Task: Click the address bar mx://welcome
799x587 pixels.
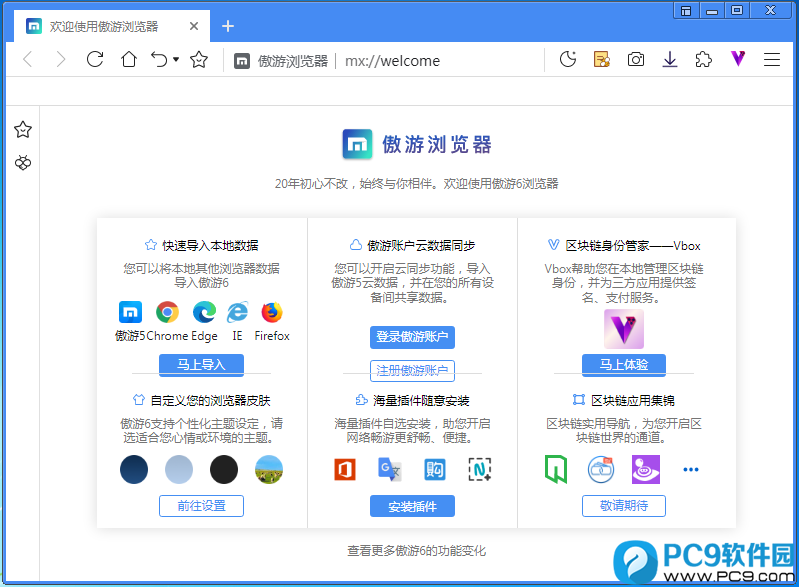Action: point(392,61)
